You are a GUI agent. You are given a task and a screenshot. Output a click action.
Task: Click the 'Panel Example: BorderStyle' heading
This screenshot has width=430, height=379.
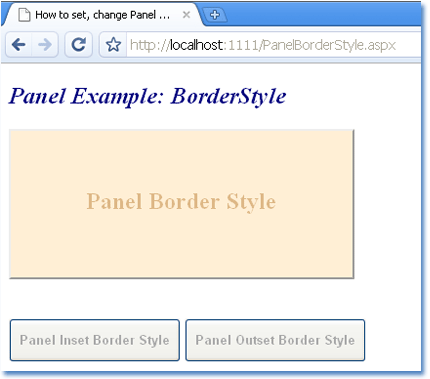pos(147,96)
